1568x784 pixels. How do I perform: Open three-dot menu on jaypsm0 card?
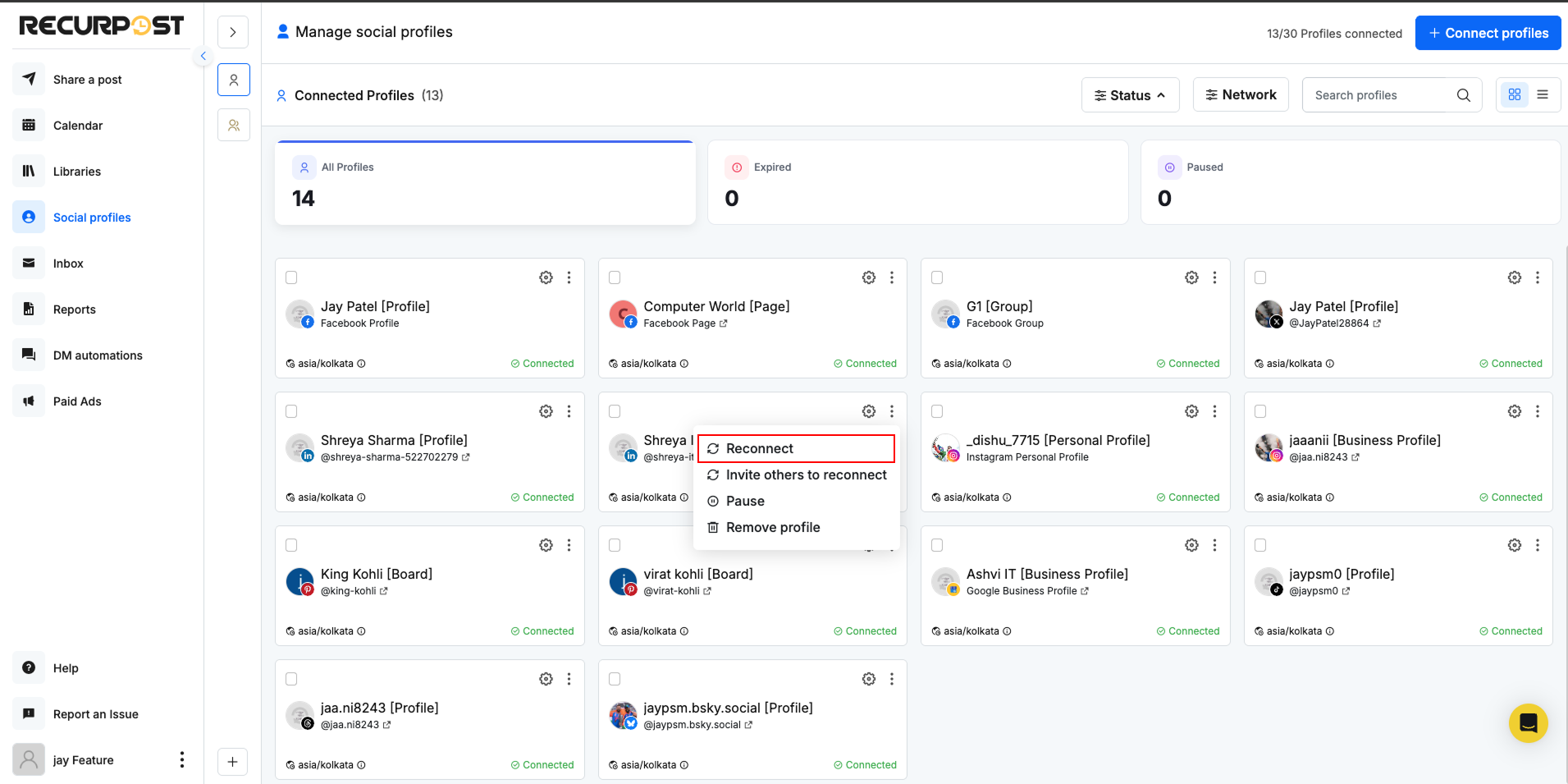click(1538, 545)
